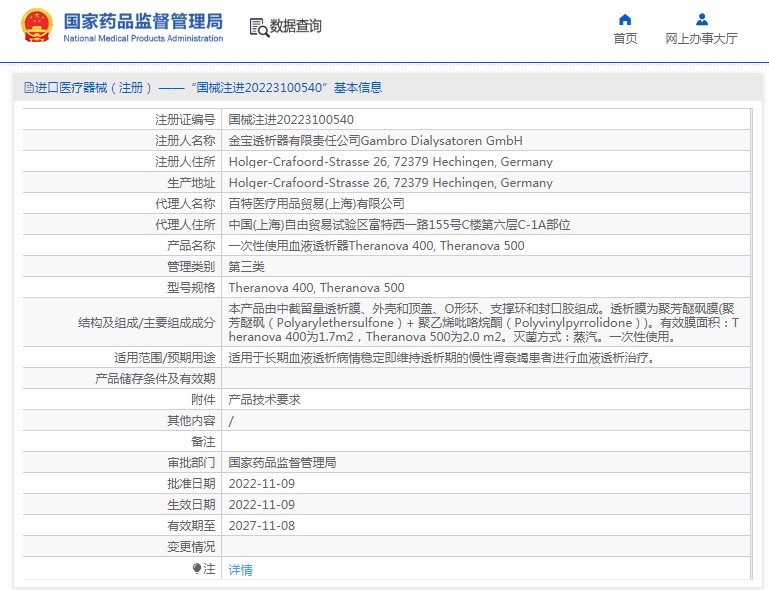
Task: Click the 第三类 management category value
Action: tap(247, 267)
